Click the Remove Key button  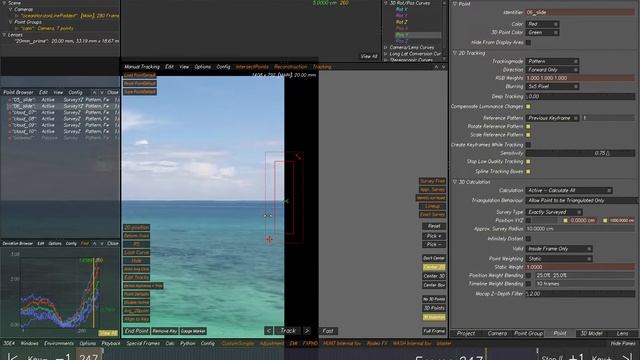[164, 331]
